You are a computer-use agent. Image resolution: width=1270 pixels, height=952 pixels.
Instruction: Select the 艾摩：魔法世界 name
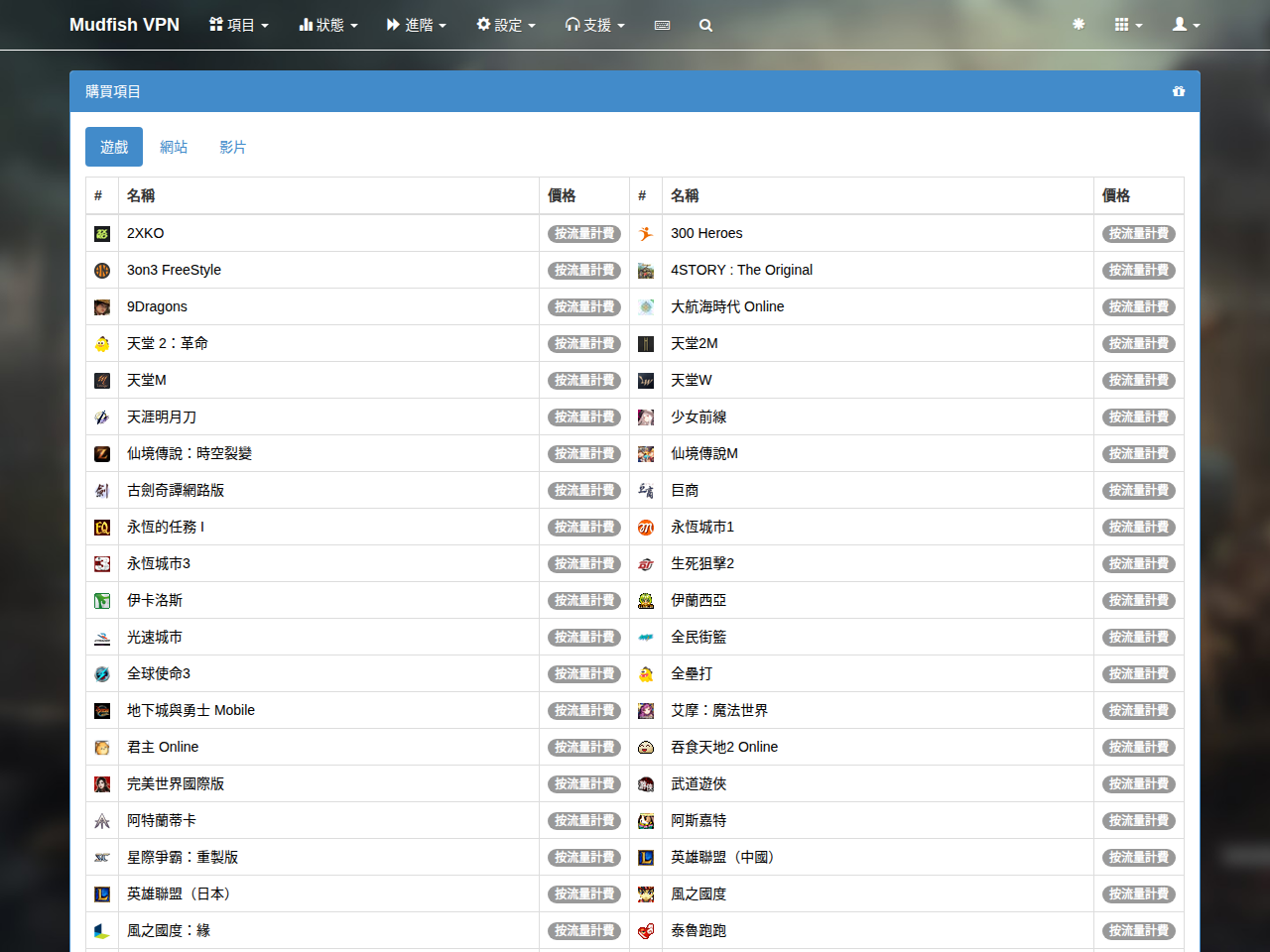click(719, 710)
